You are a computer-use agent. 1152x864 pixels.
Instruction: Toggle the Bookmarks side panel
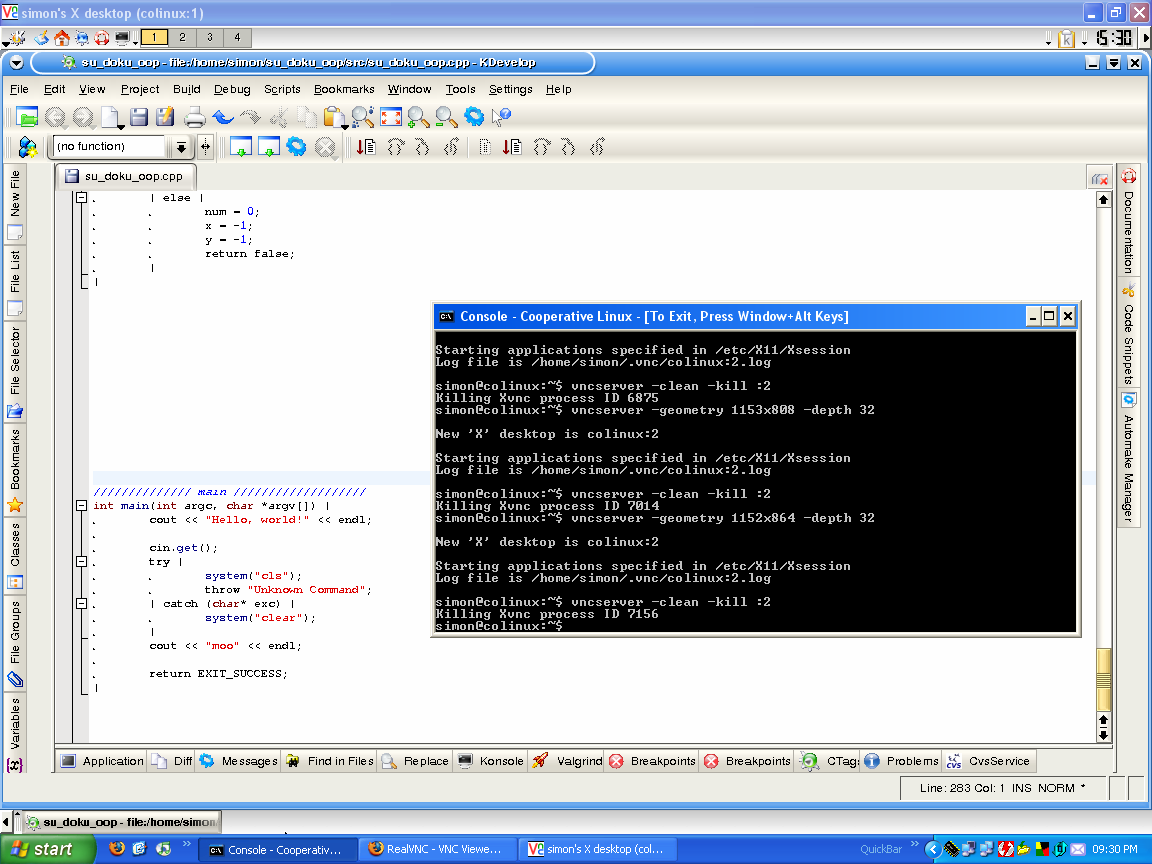click(x=15, y=470)
